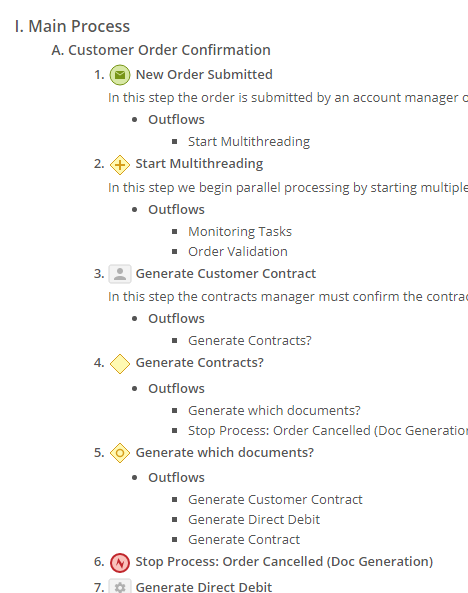The image size is (468, 593).
Task: Click the inclusive gateway circle-diamond icon
Action: (120, 453)
